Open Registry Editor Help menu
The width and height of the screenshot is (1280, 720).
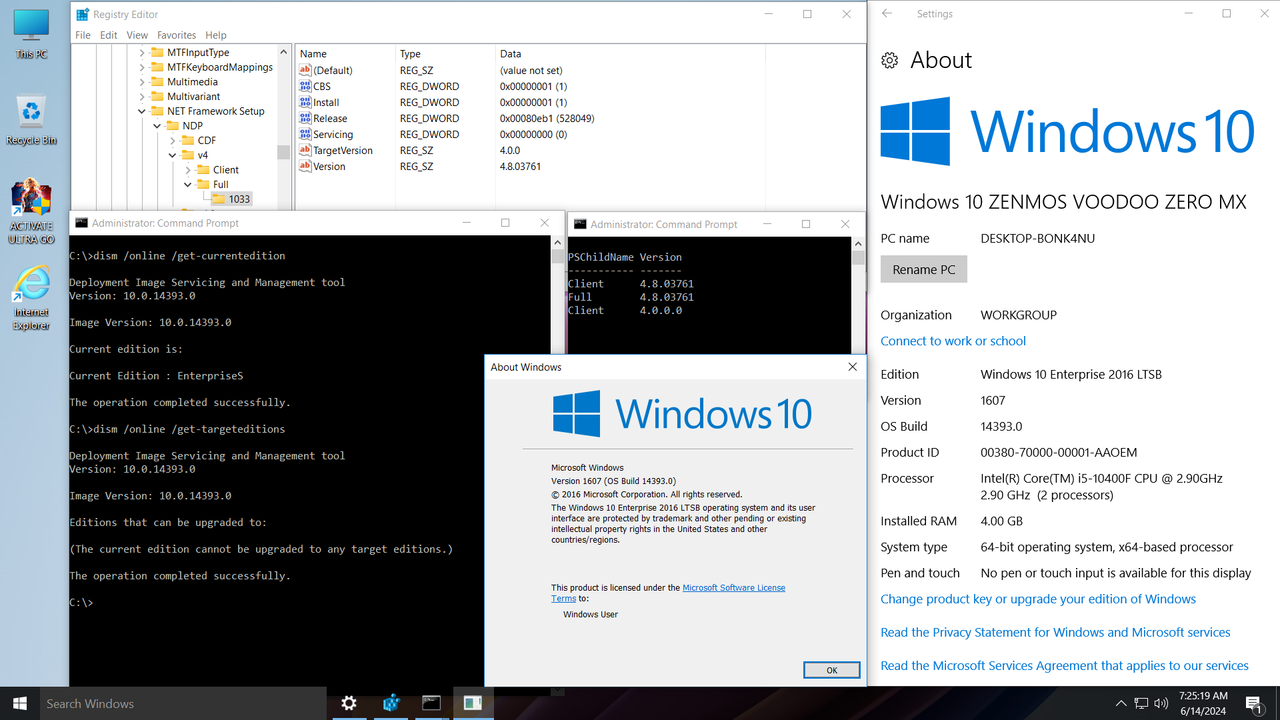point(216,35)
